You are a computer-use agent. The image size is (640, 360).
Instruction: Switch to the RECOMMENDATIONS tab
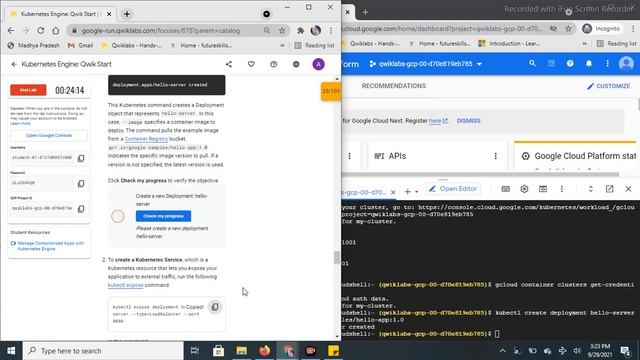(393, 86)
